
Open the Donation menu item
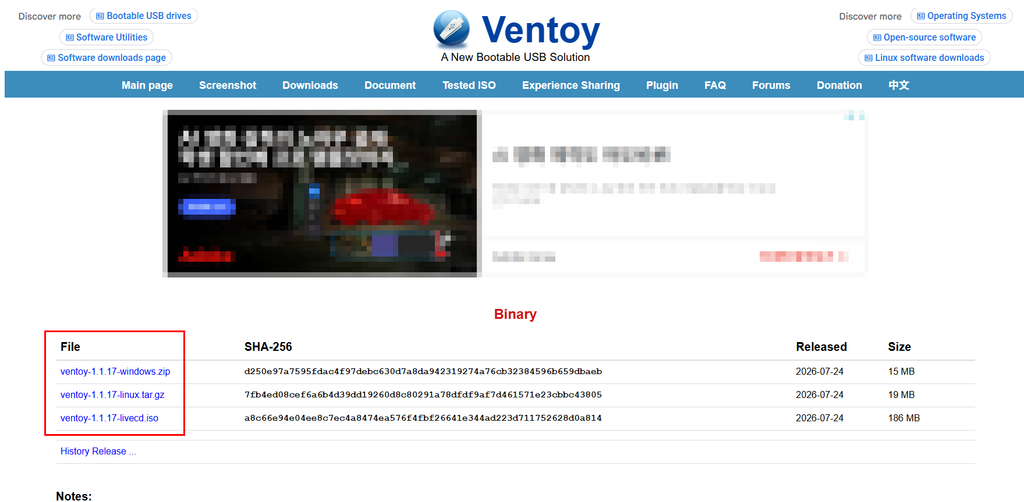(x=839, y=85)
